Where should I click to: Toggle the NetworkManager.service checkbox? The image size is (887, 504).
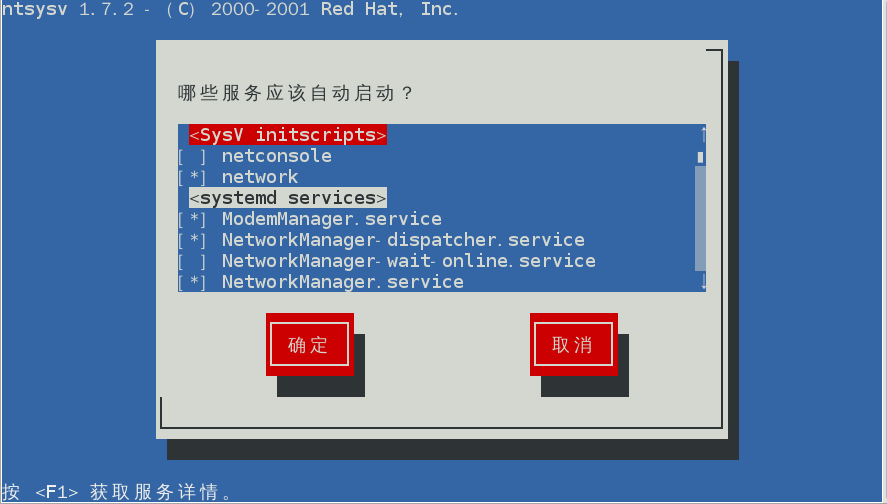point(192,282)
